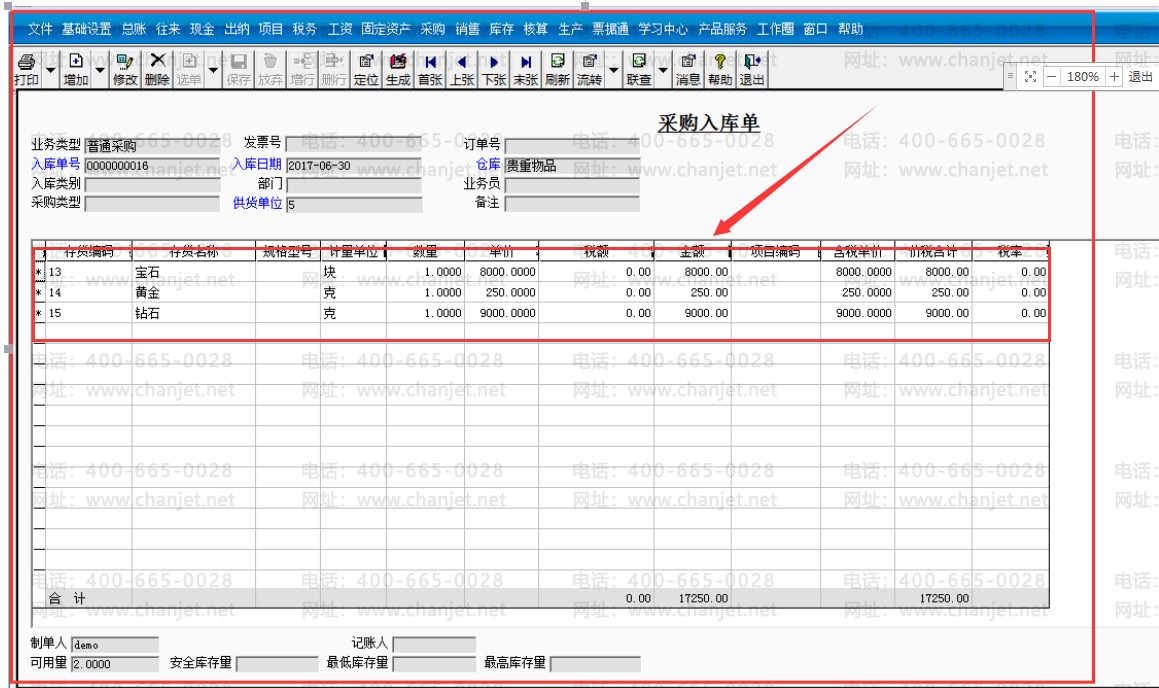The height and width of the screenshot is (688, 1159).
Task: Open the 库存 menu
Action: (501, 29)
